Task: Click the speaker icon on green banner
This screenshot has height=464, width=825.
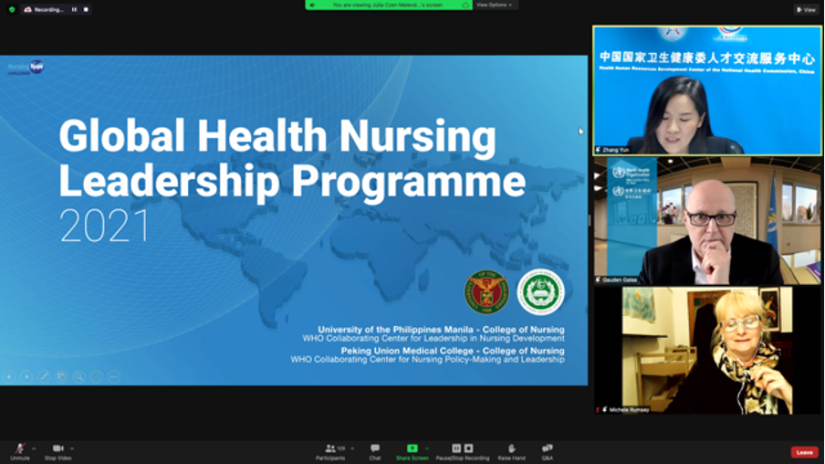Action: tap(313, 5)
